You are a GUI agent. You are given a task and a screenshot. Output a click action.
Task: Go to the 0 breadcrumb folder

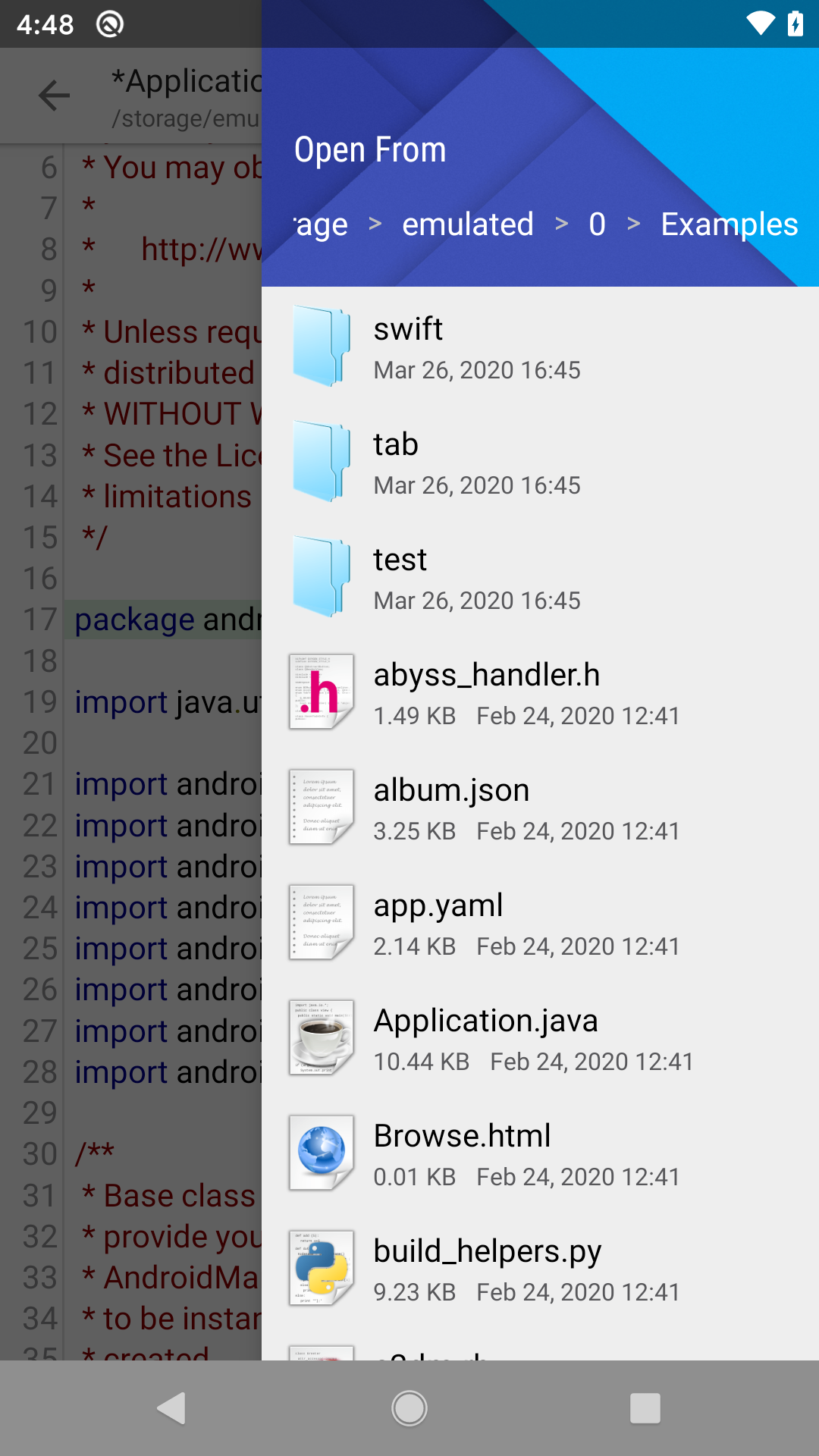(x=597, y=224)
